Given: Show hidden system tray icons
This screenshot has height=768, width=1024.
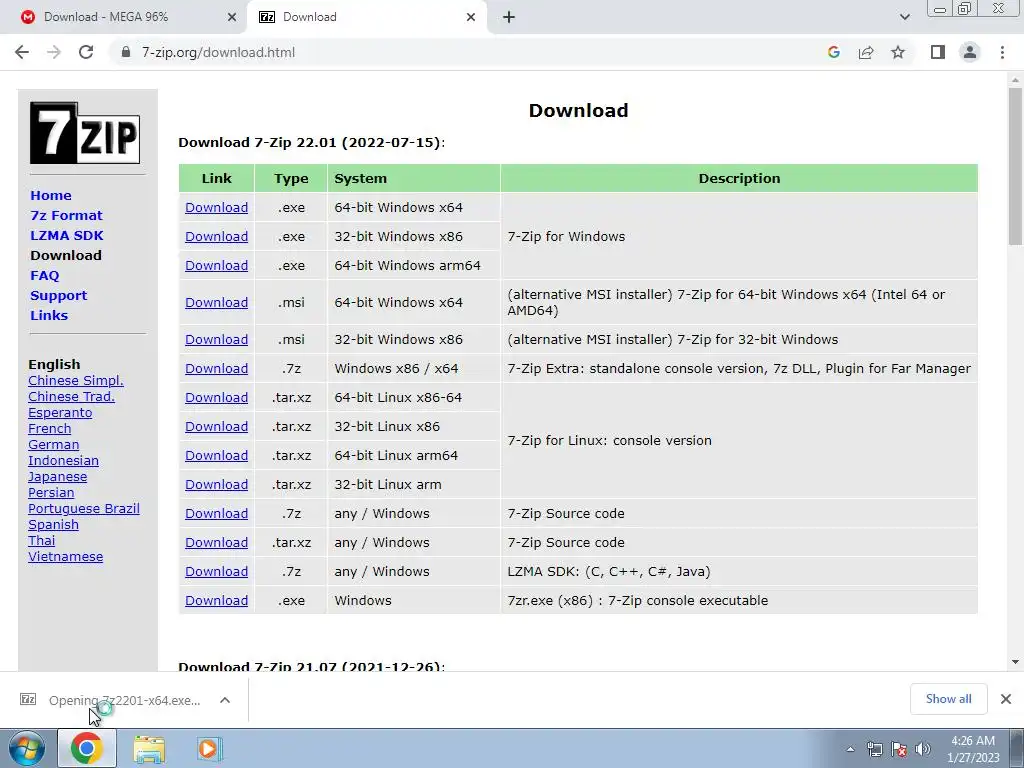Looking at the screenshot, I should pos(850,749).
